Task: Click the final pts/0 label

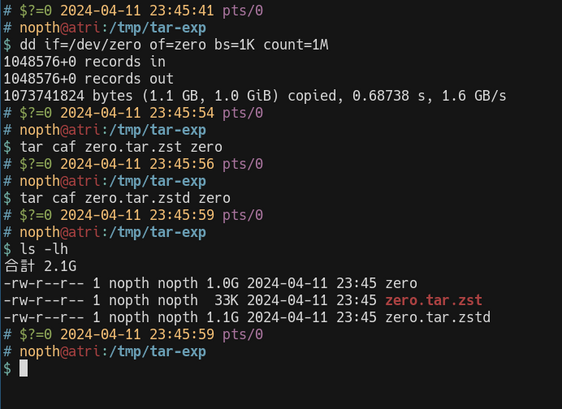Action: click(x=243, y=335)
